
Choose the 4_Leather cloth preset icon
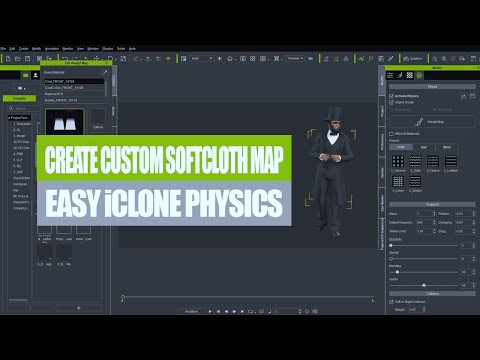(451, 161)
